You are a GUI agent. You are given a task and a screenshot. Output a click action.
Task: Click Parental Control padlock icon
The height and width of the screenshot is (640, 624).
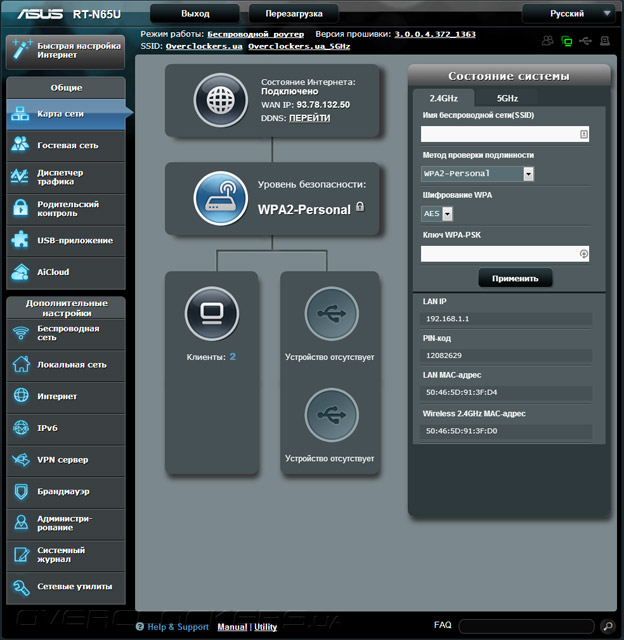click(20, 208)
